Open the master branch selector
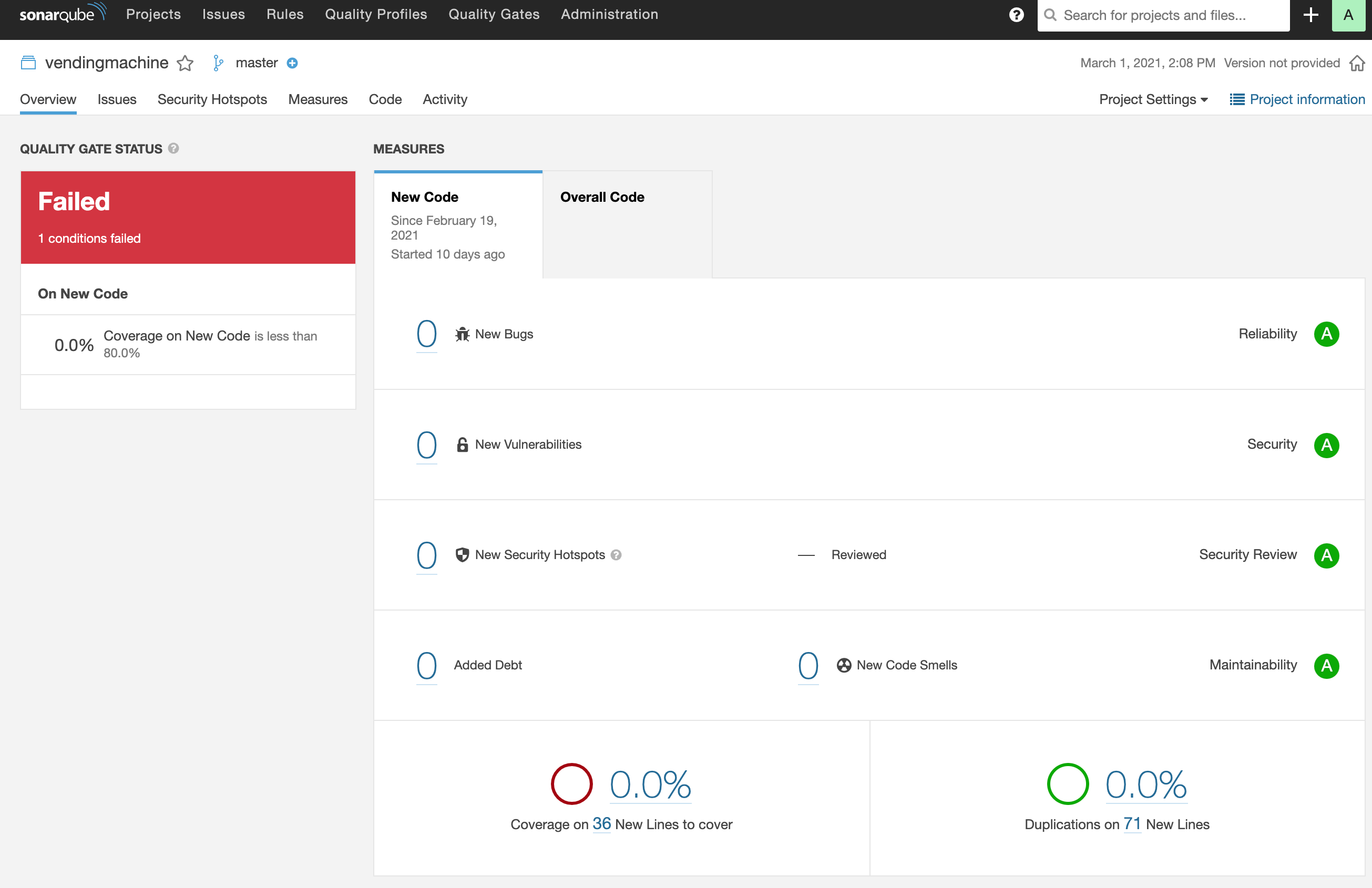 pos(256,63)
